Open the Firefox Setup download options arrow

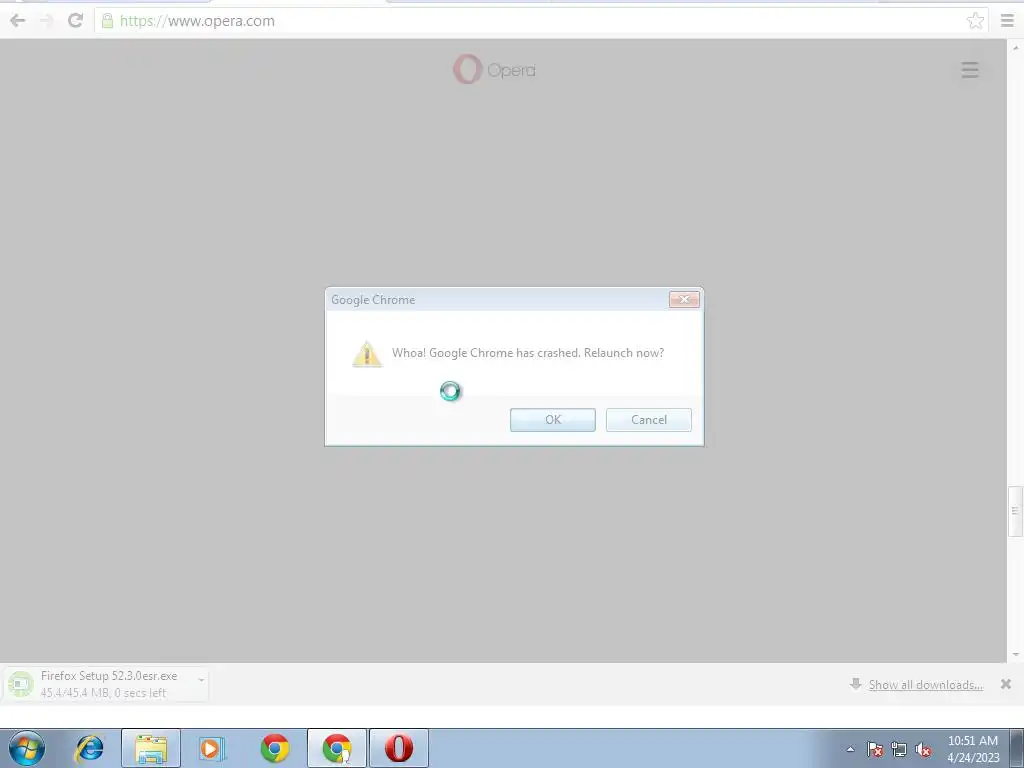click(x=201, y=680)
